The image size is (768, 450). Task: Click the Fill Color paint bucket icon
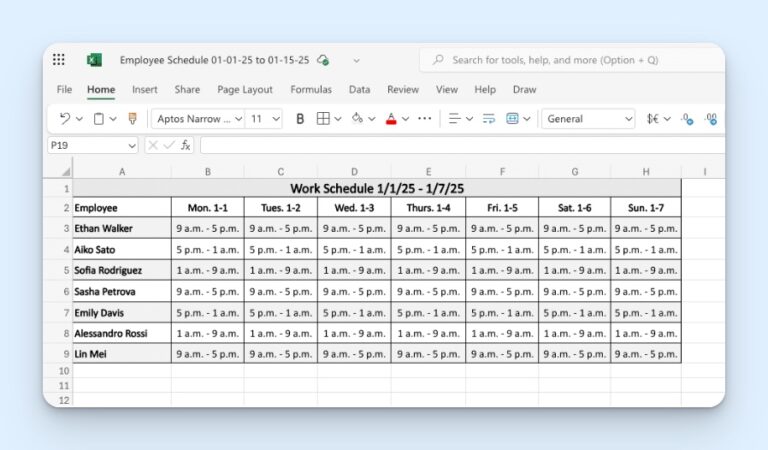tap(358, 118)
